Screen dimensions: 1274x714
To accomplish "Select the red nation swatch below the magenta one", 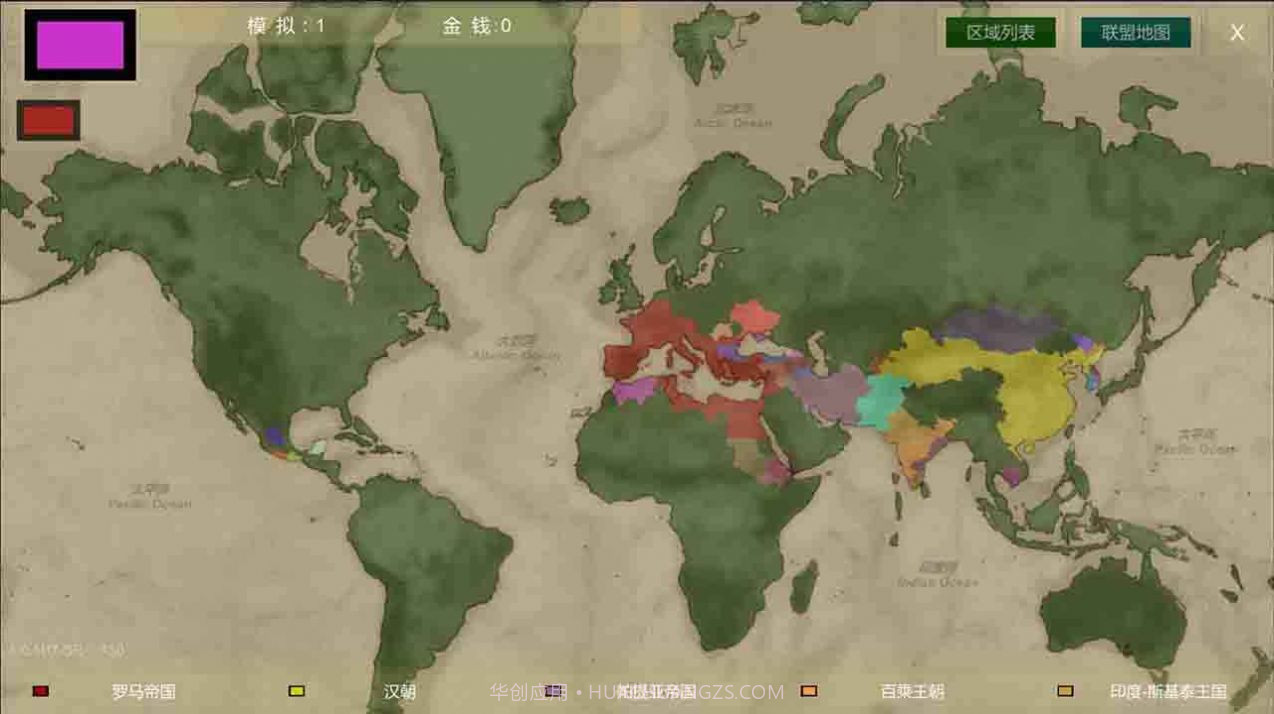I will pos(48,119).
